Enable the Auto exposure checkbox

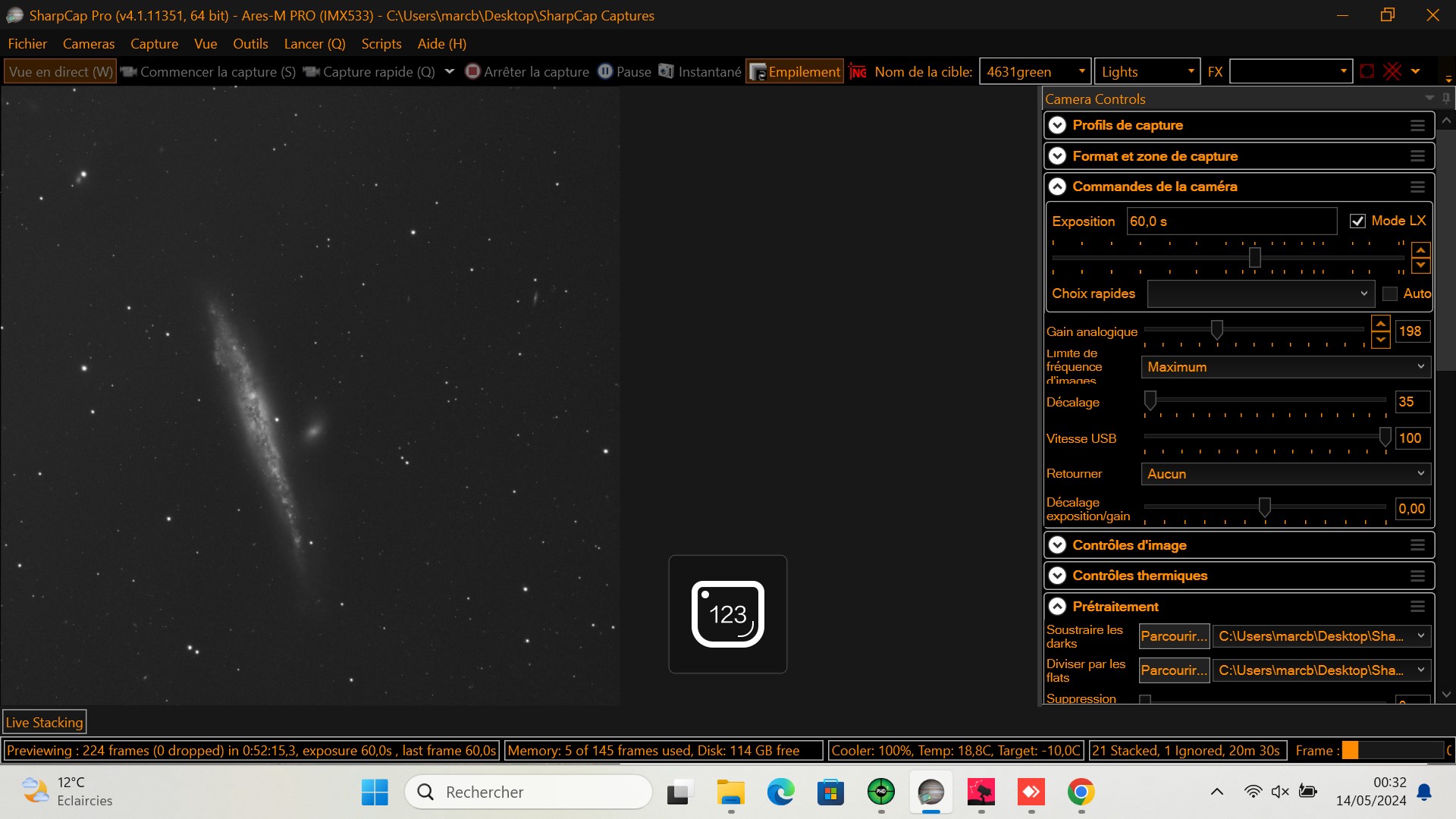click(x=1390, y=293)
